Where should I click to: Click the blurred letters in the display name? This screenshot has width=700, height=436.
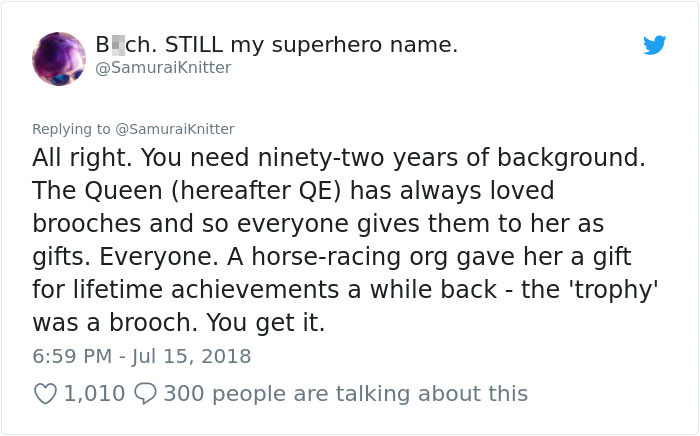pyautogui.click(x=119, y=45)
